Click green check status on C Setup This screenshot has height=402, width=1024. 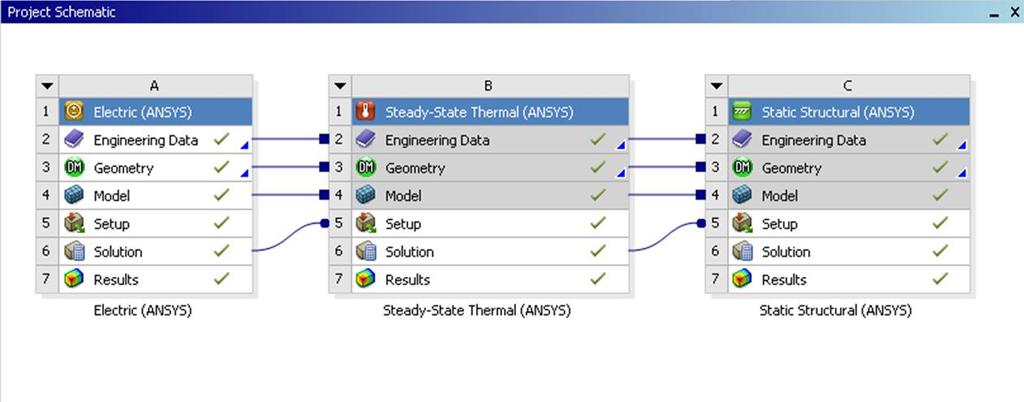click(940, 223)
